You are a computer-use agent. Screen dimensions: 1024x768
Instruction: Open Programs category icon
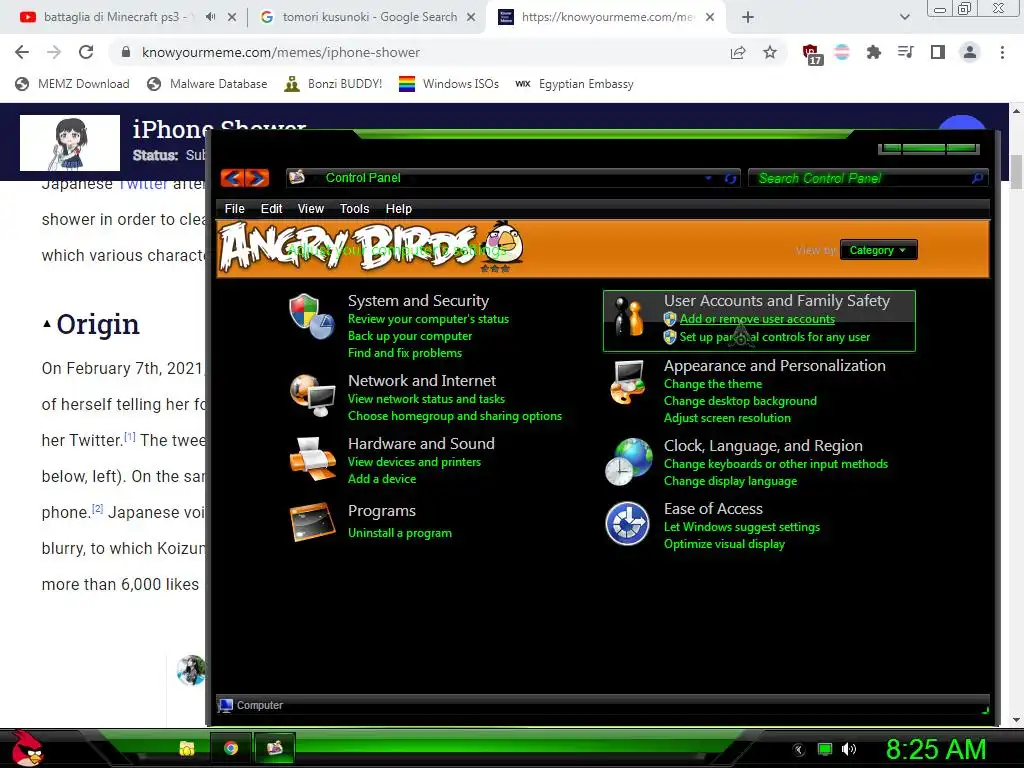tap(312, 521)
